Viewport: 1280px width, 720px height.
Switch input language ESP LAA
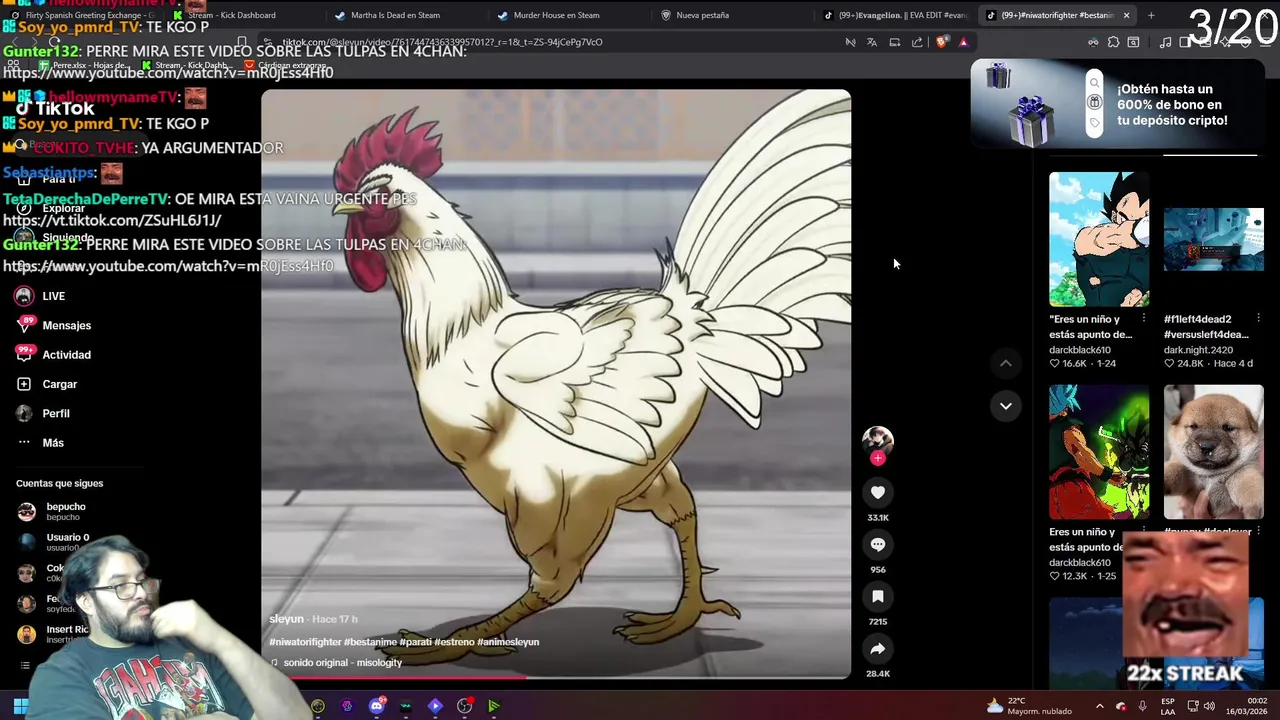pos(1167,706)
